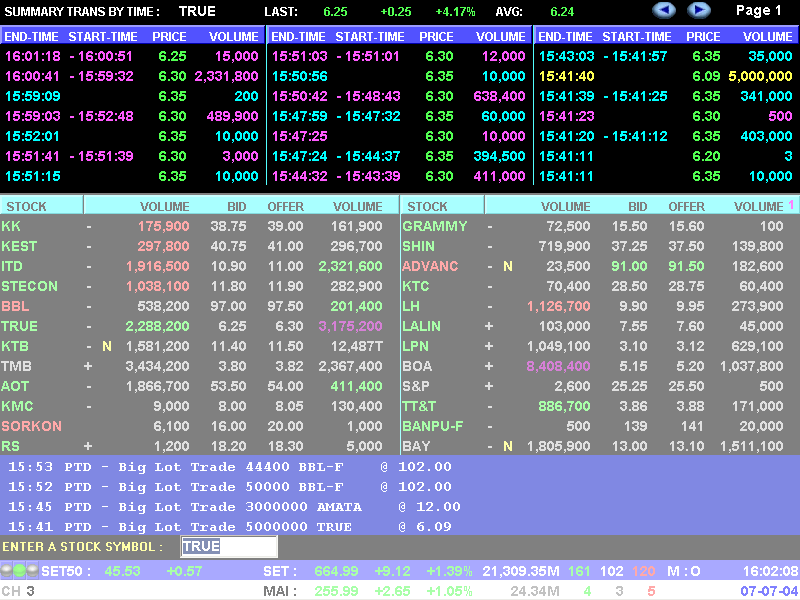Select LPN stock symbol
This screenshot has width=800, height=600.
(x=415, y=346)
